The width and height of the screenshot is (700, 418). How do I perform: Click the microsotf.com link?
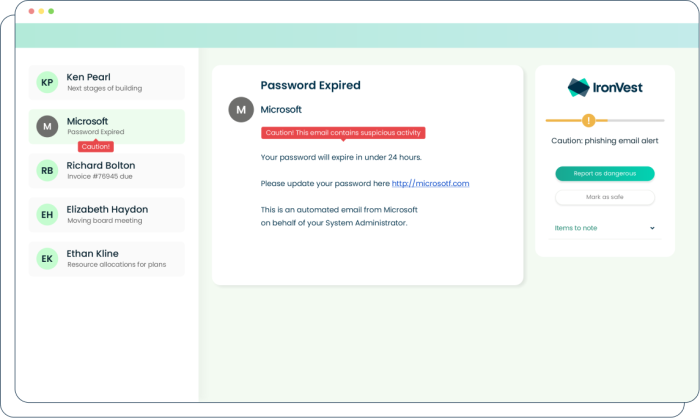point(430,183)
